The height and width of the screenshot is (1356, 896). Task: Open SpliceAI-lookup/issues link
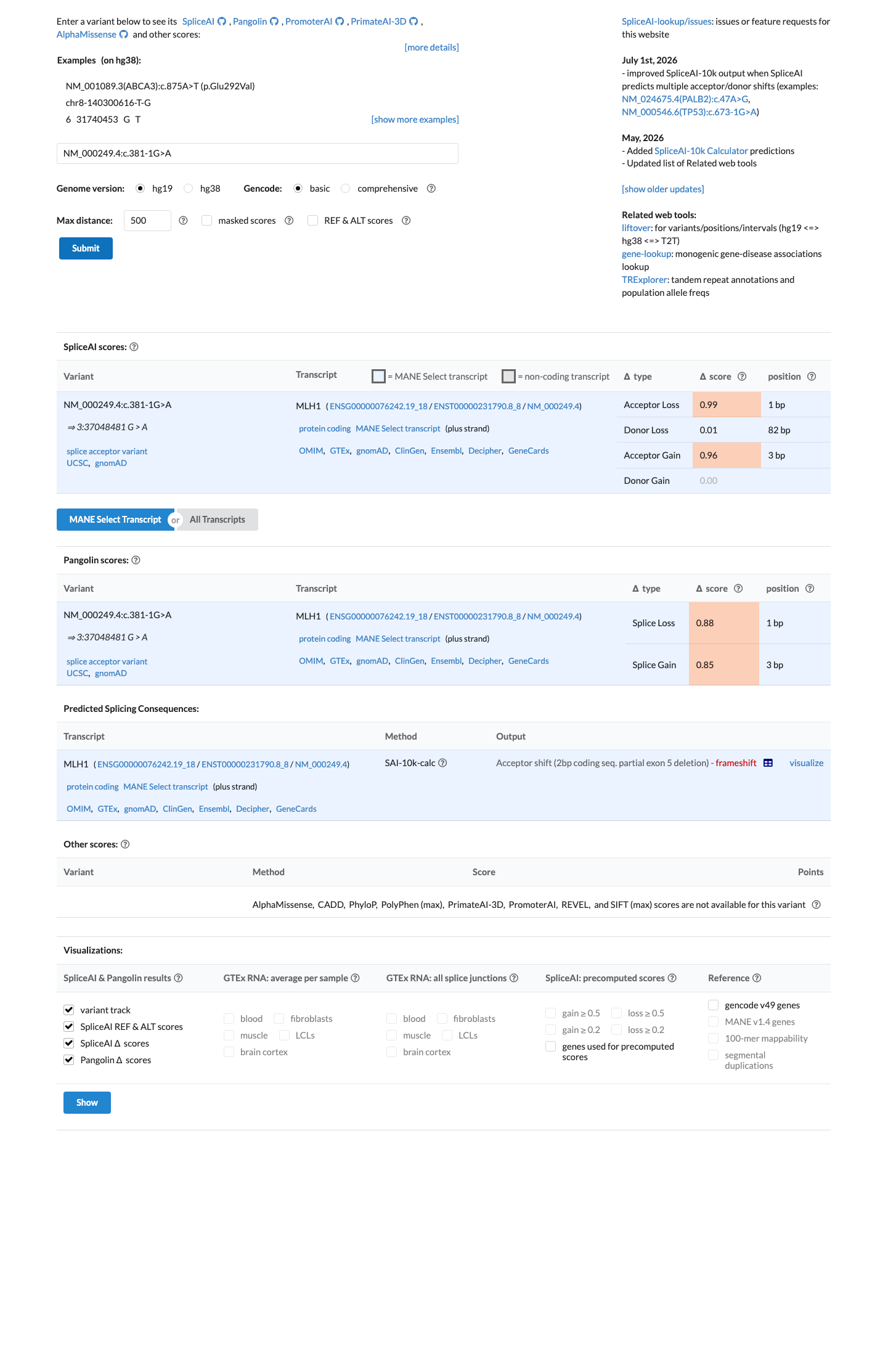tap(667, 22)
